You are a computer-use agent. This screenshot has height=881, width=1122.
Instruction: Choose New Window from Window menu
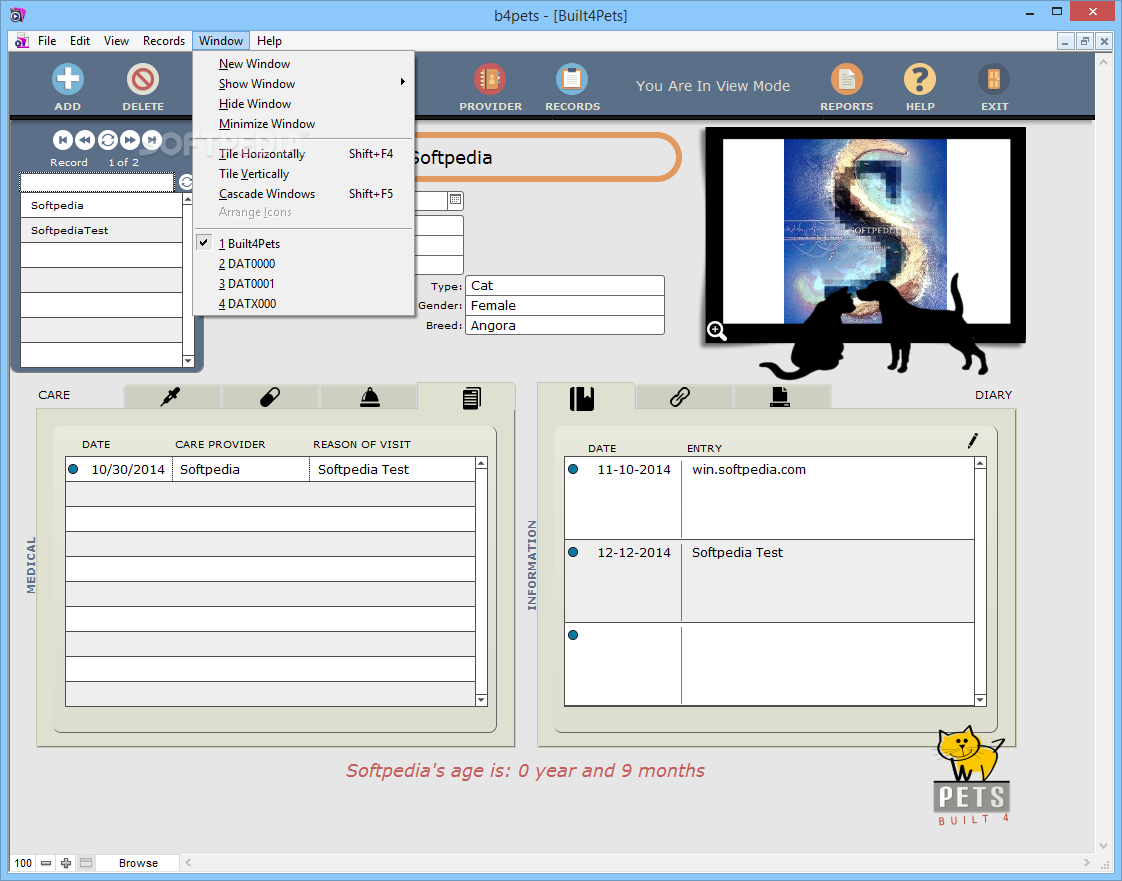pyautogui.click(x=303, y=64)
